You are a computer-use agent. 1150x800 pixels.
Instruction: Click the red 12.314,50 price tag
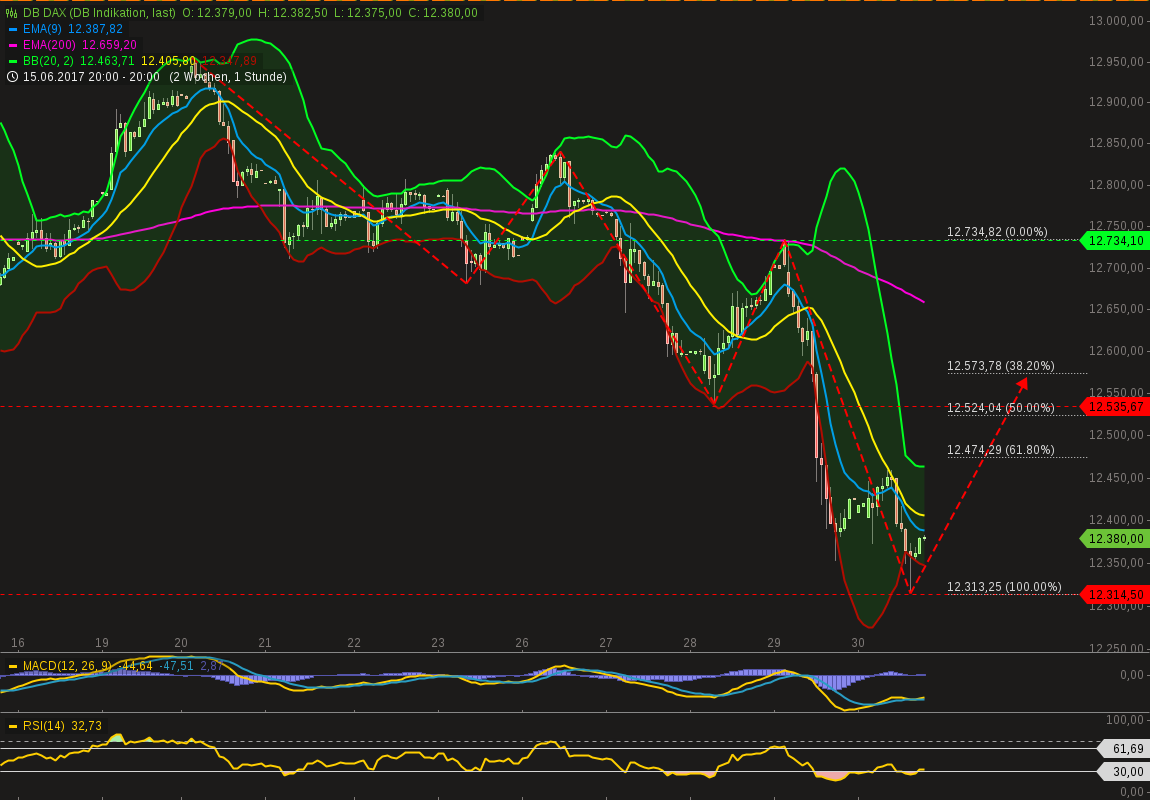click(1115, 595)
